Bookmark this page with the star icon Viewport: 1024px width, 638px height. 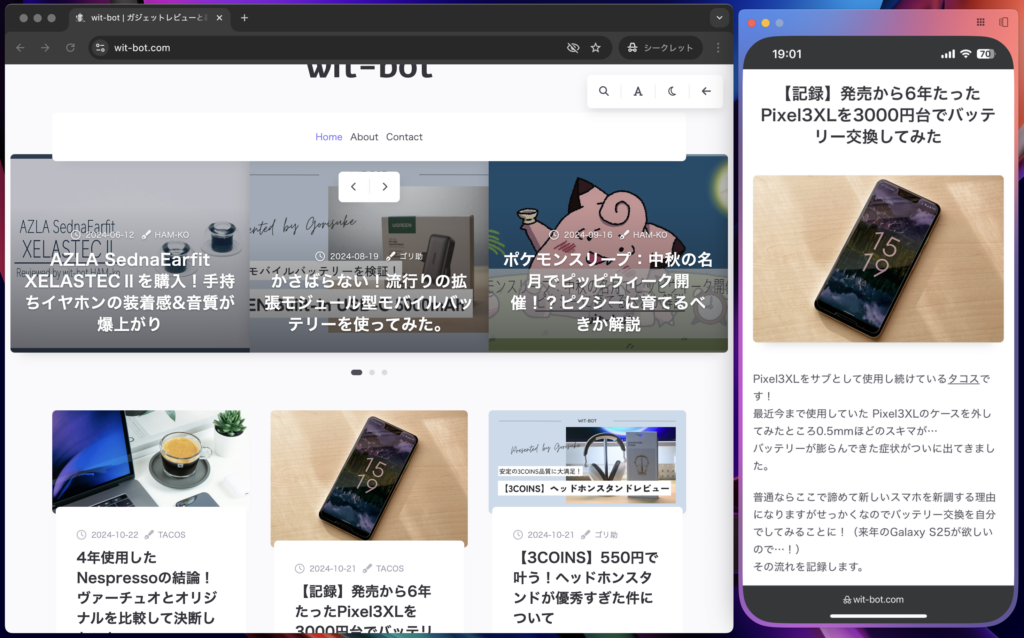(596, 47)
